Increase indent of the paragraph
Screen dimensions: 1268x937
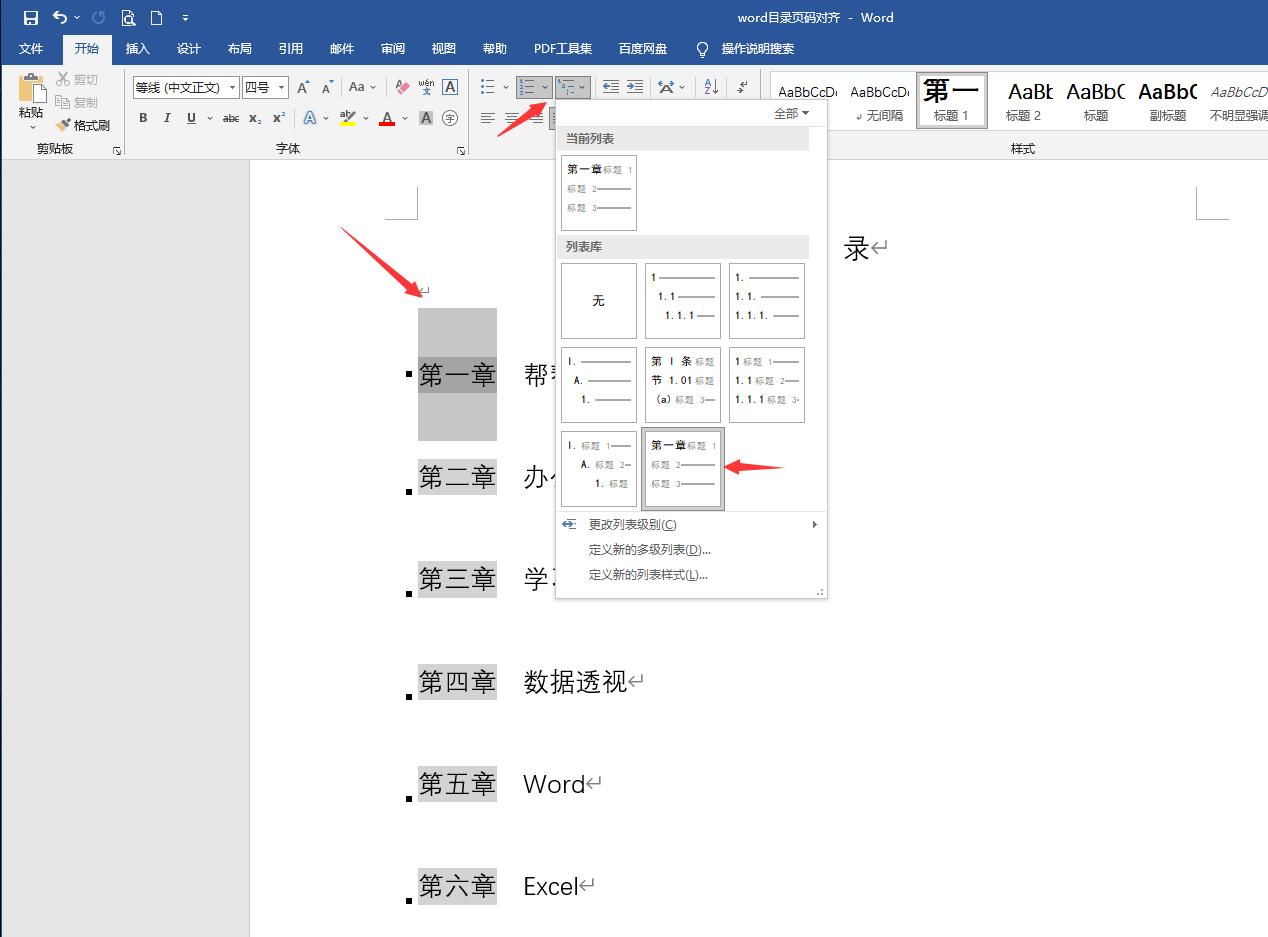click(635, 87)
